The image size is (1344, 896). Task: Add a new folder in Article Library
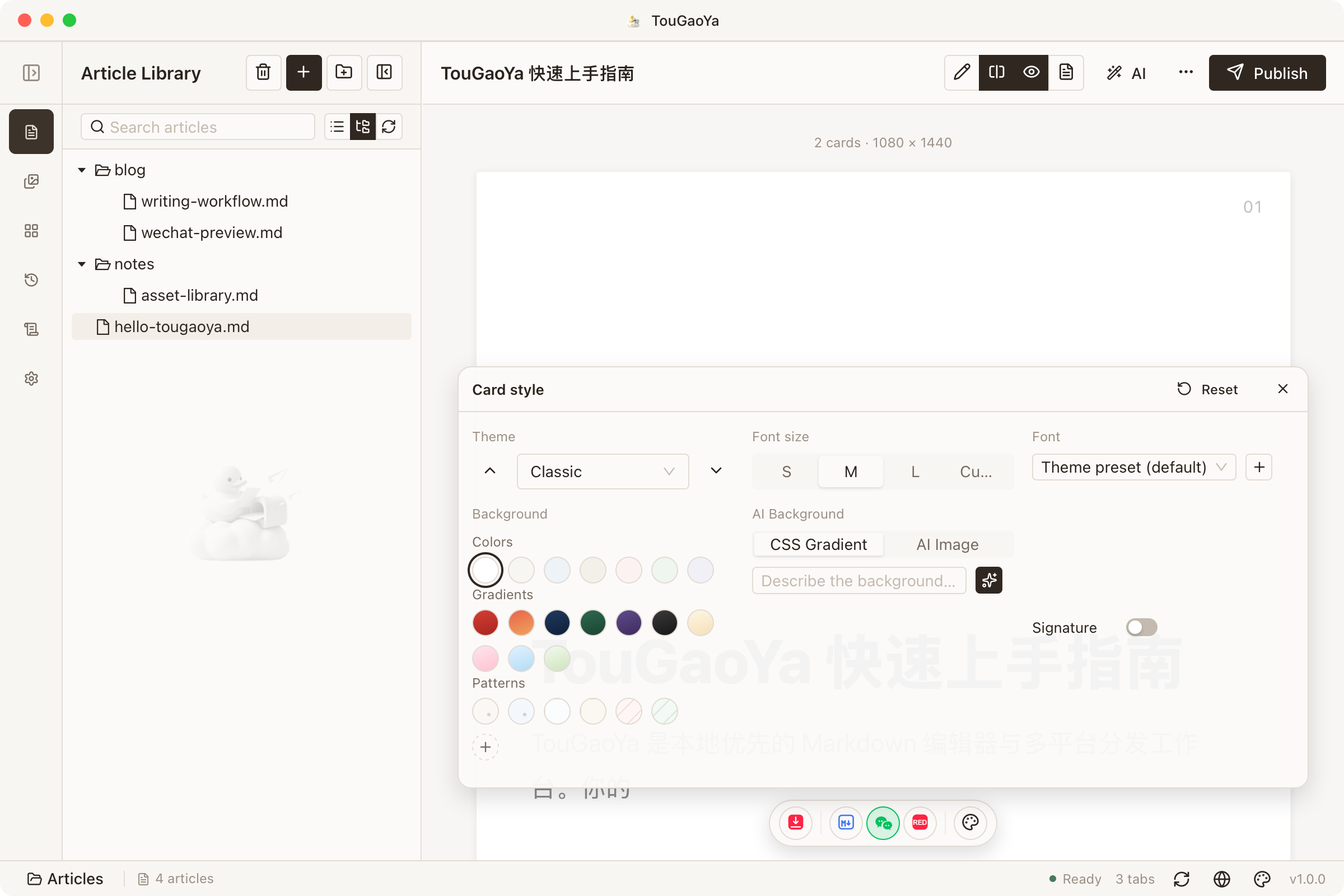point(344,73)
